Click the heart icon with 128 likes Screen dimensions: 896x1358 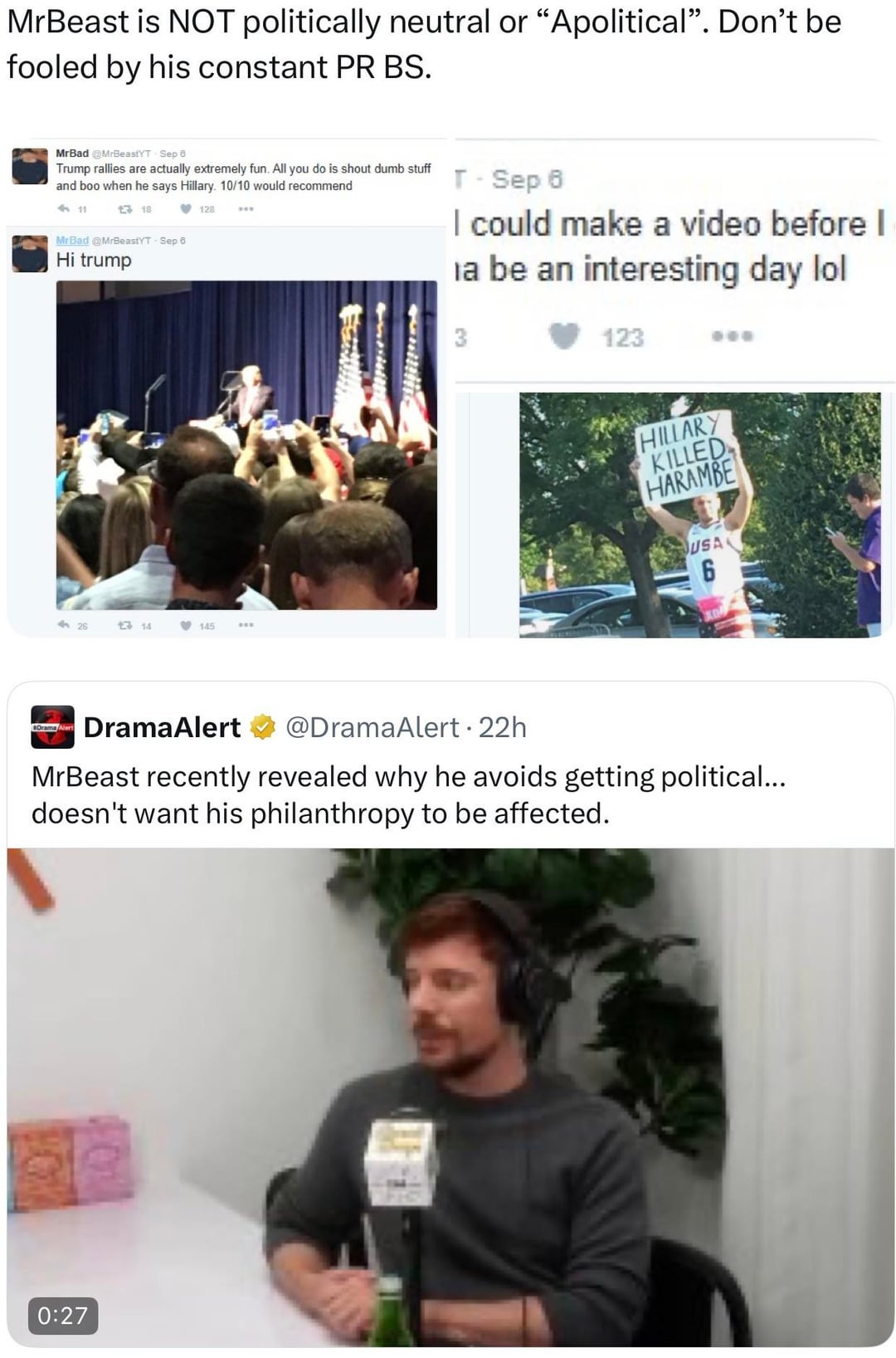(x=187, y=209)
